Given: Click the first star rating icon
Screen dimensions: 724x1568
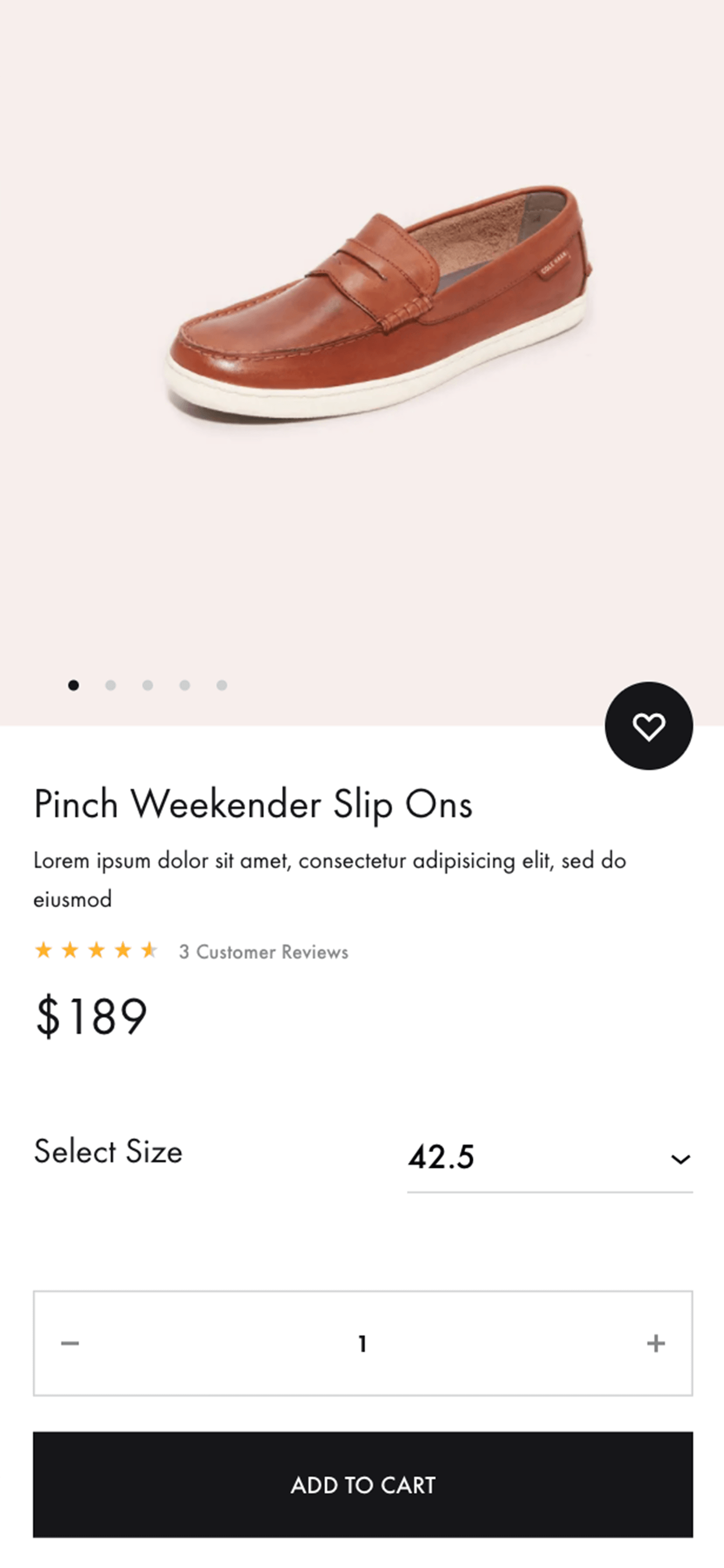Looking at the screenshot, I should pyautogui.click(x=43, y=950).
